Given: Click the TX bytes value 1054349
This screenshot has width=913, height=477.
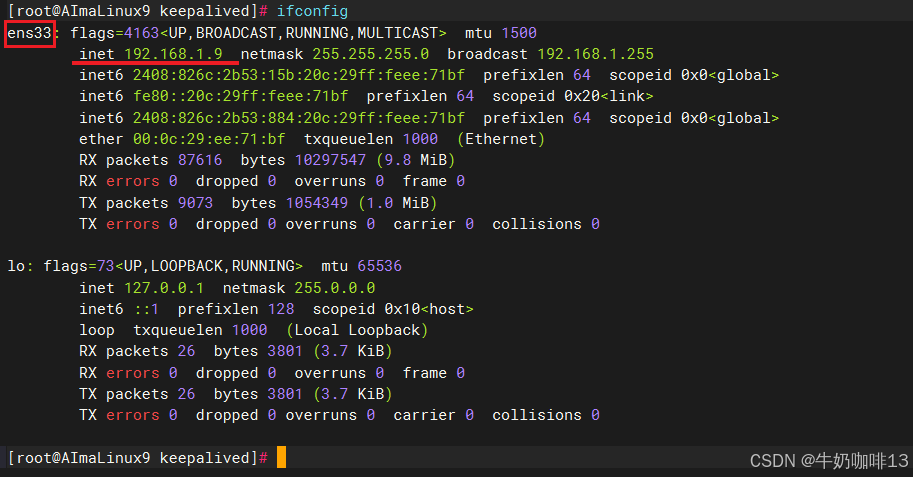Looking at the screenshot, I should click(317, 203).
